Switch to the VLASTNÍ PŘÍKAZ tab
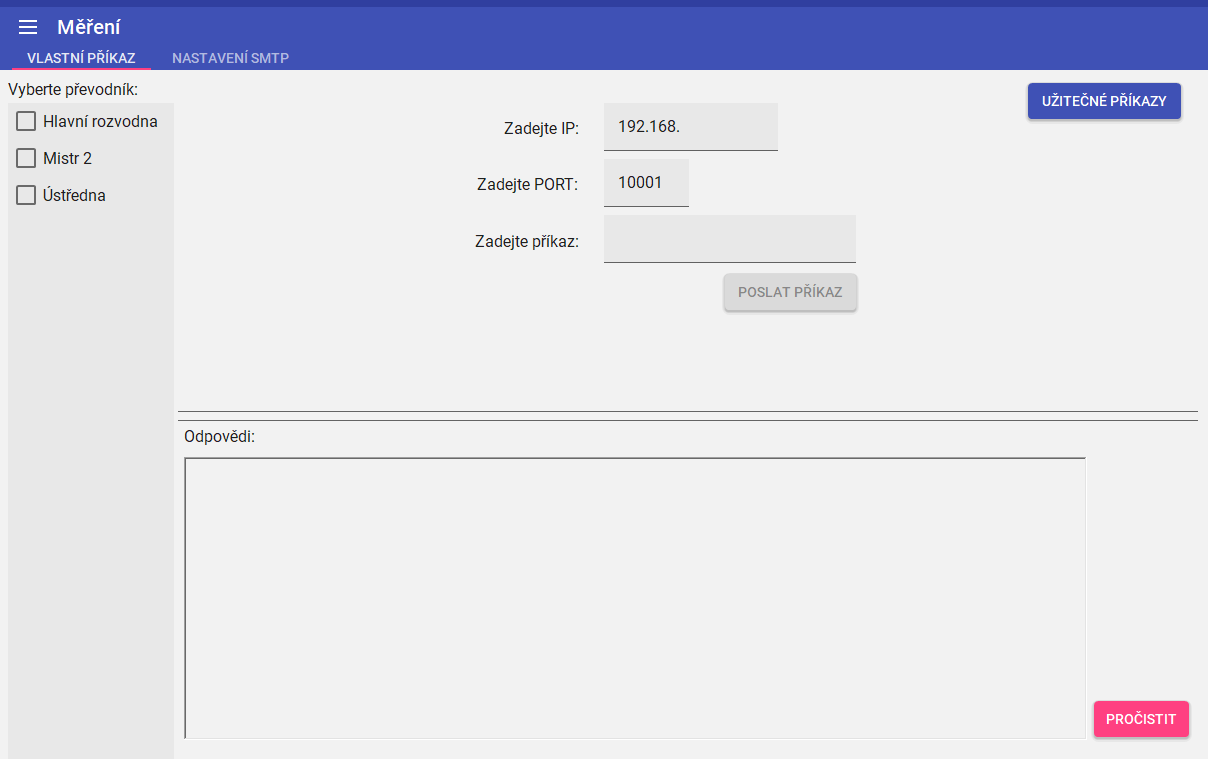 81,58
